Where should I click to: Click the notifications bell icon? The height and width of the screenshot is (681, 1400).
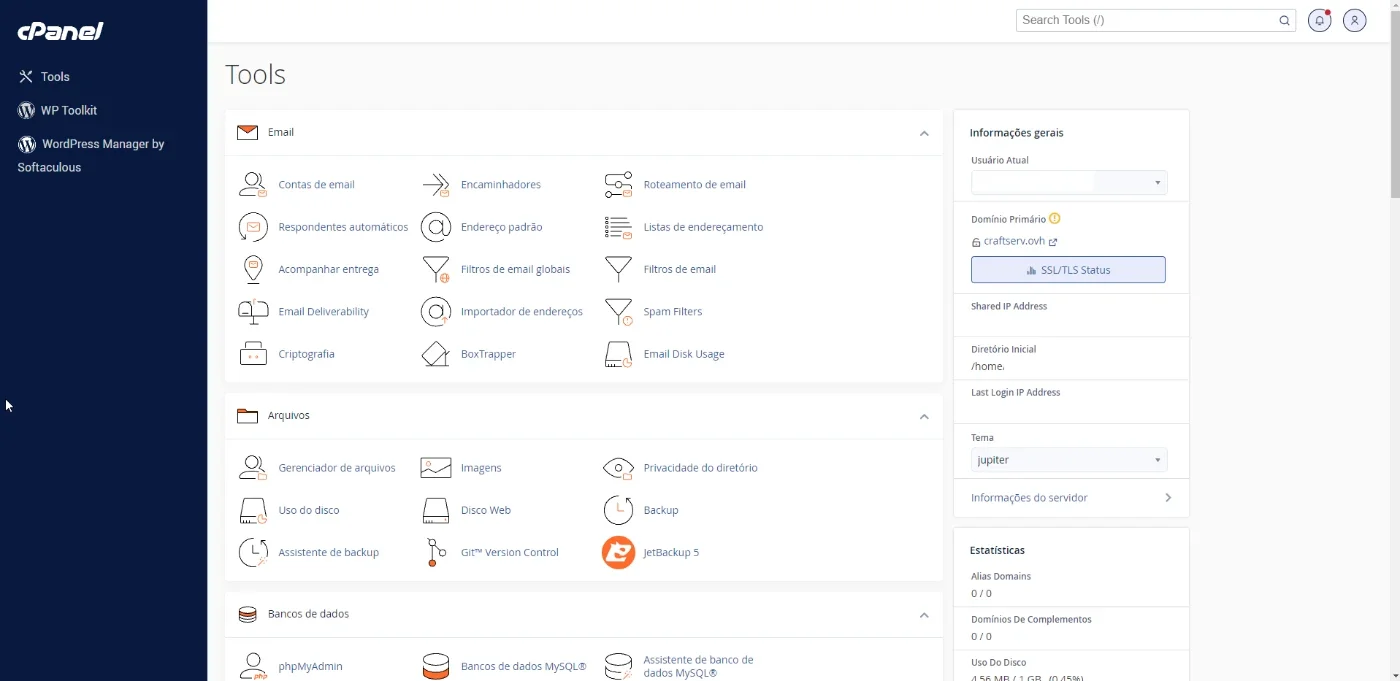point(1320,20)
